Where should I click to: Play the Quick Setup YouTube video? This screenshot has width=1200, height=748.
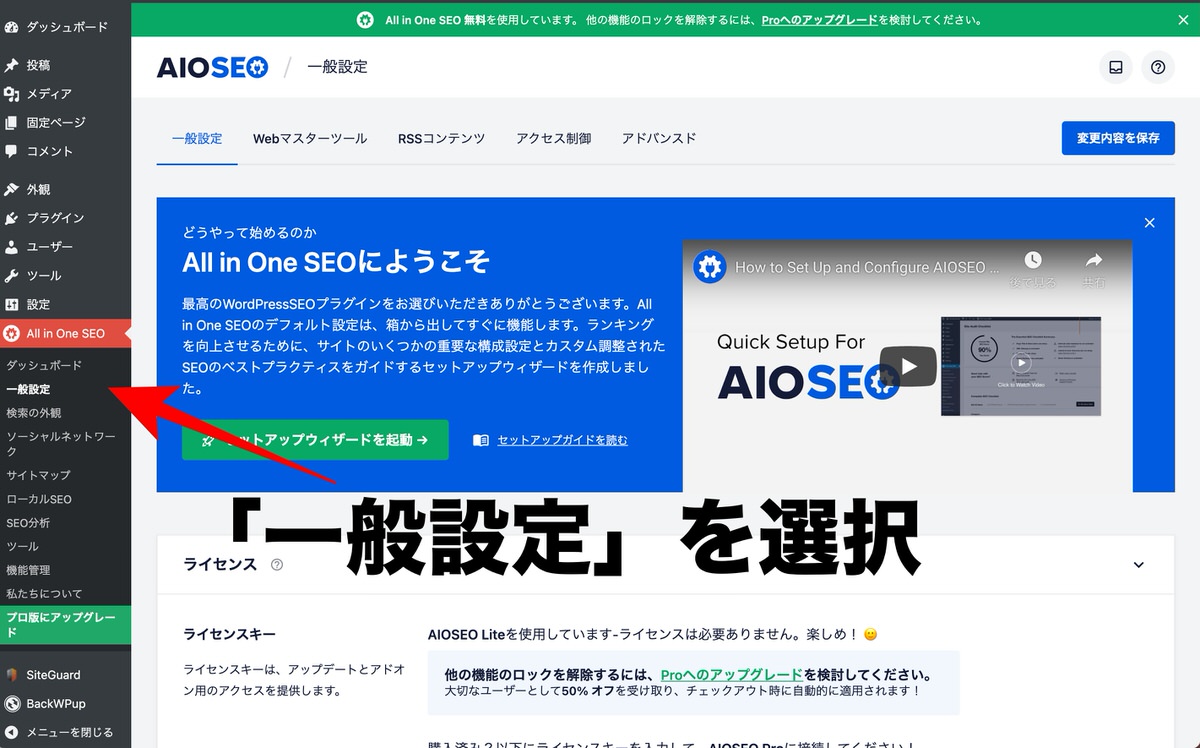pyautogui.click(x=908, y=366)
